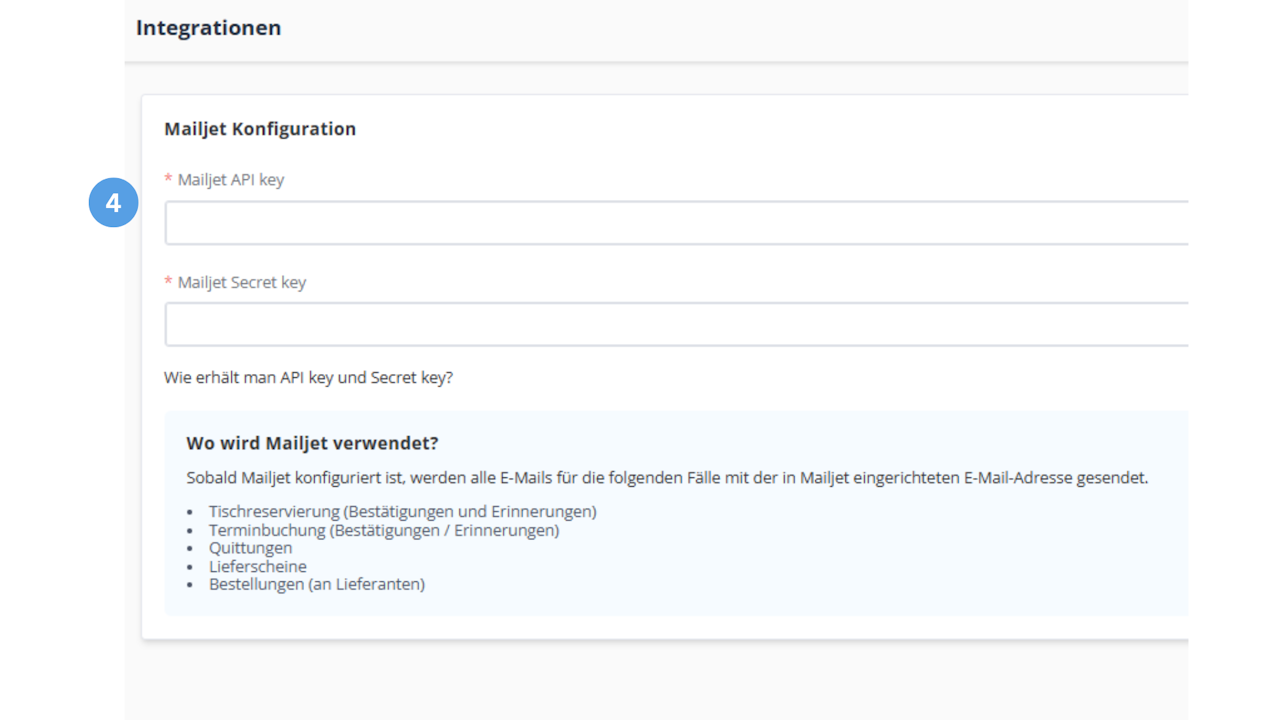Select the 'Bestellungen (an Lieferanten)' list item

[x=317, y=584]
